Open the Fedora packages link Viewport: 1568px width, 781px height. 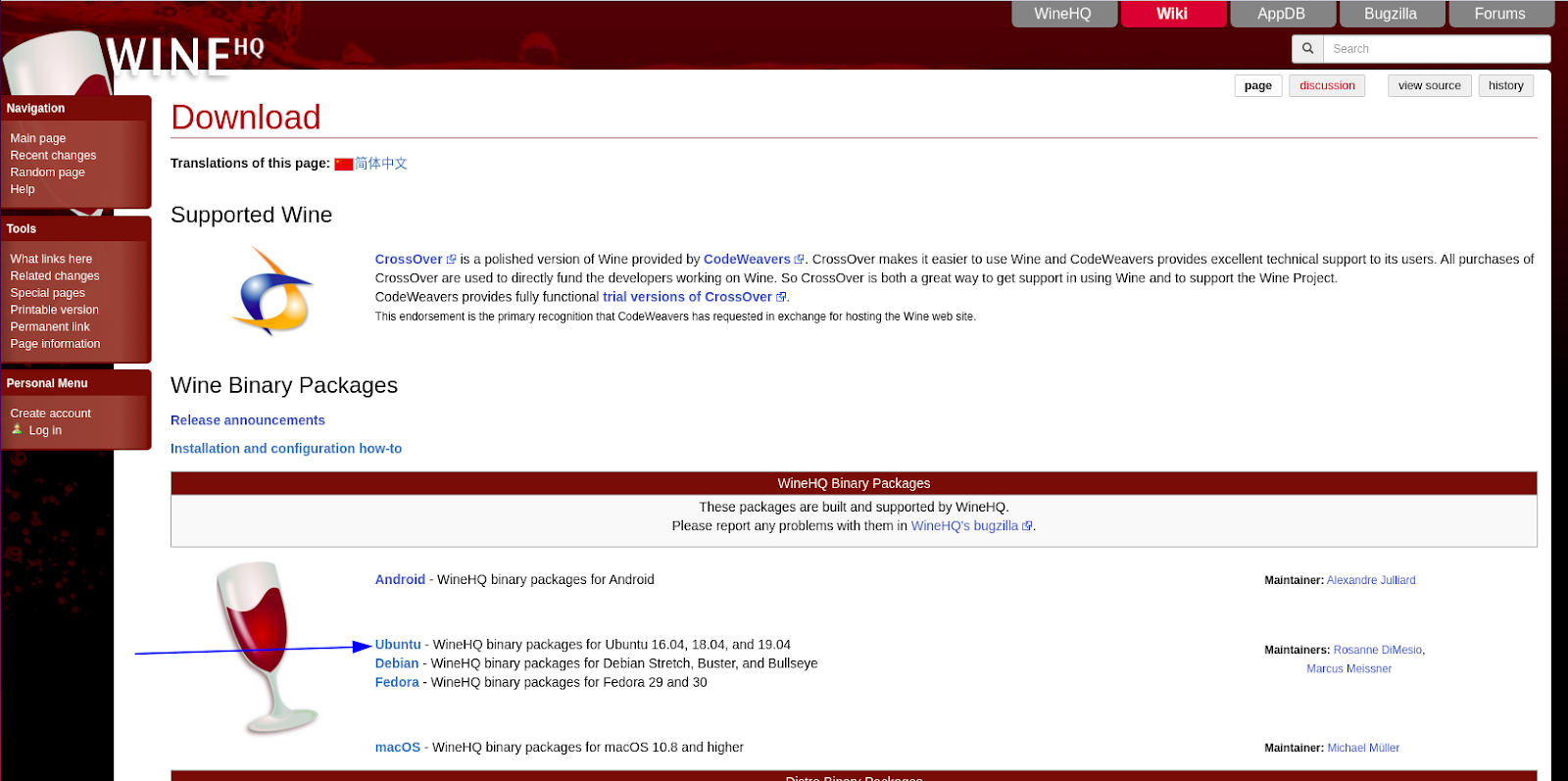click(x=397, y=683)
